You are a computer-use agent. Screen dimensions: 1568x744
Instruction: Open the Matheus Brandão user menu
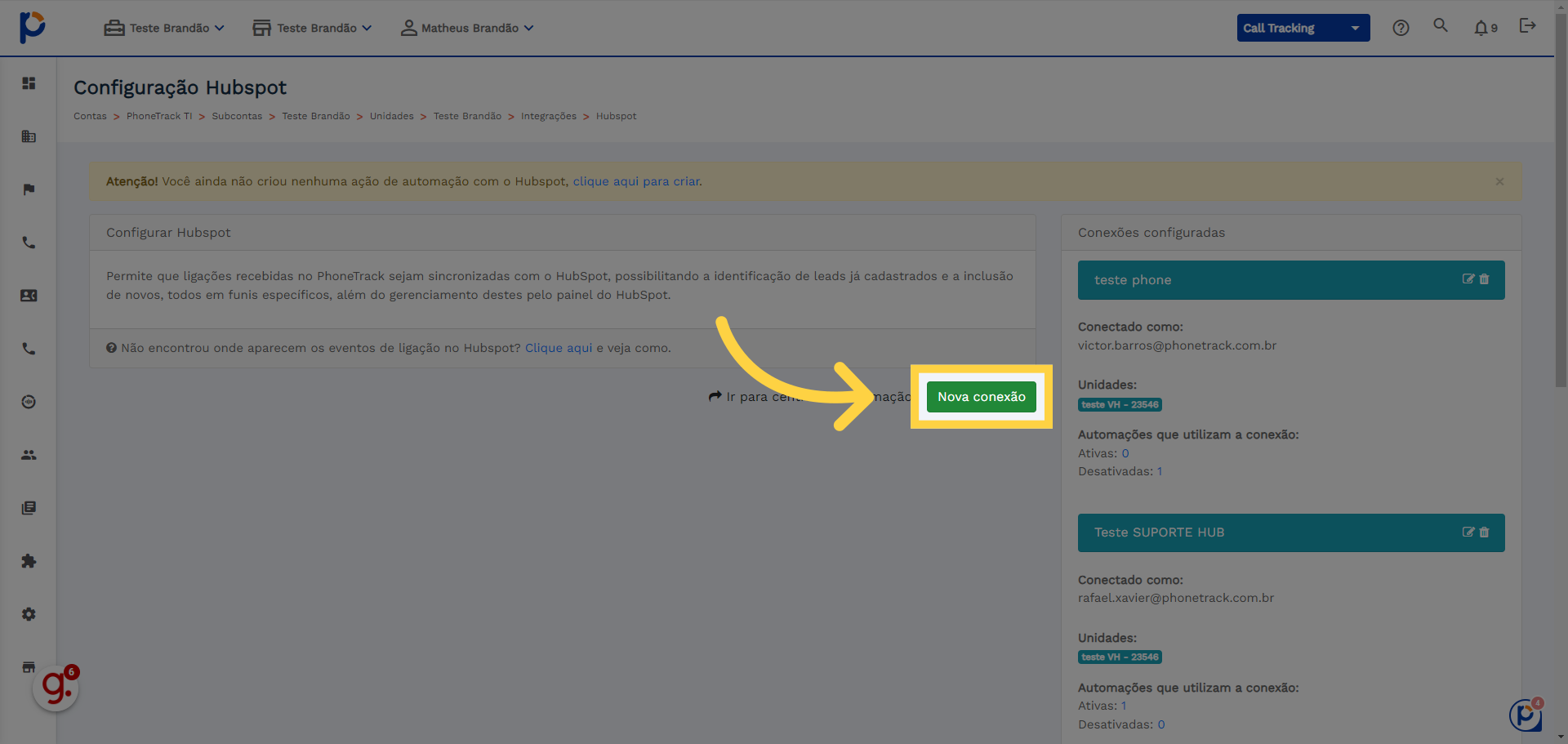[x=467, y=28]
